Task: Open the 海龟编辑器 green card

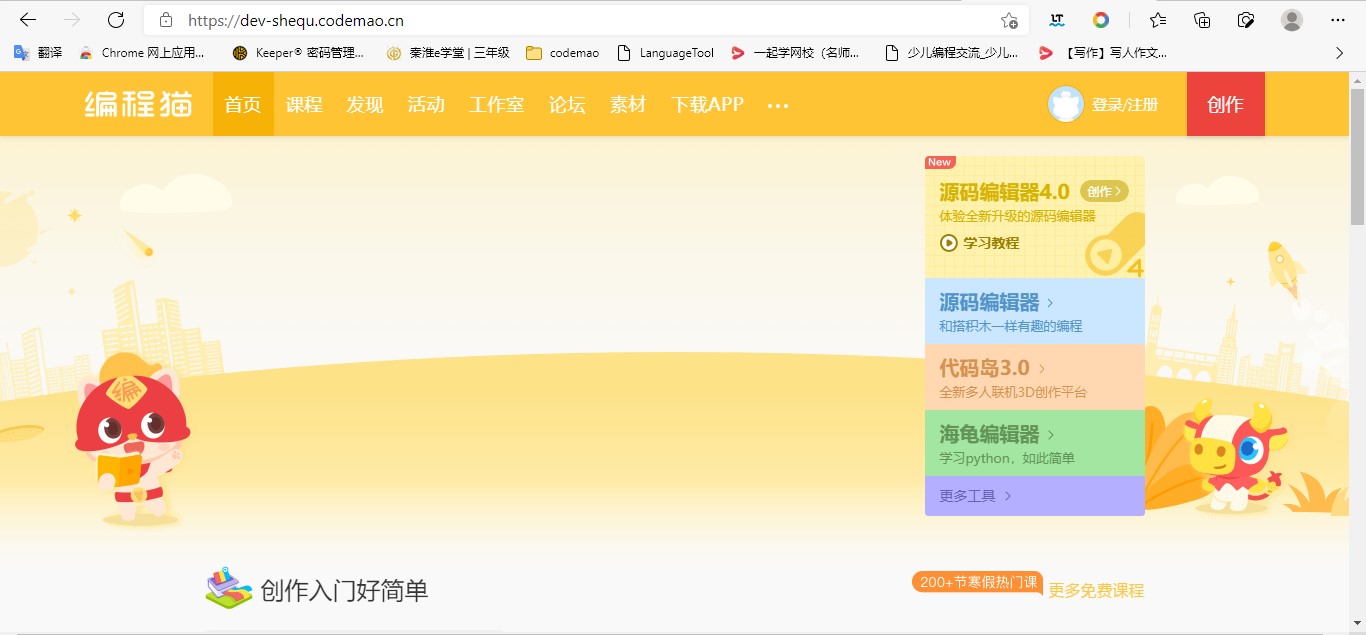Action: coord(1035,443)
